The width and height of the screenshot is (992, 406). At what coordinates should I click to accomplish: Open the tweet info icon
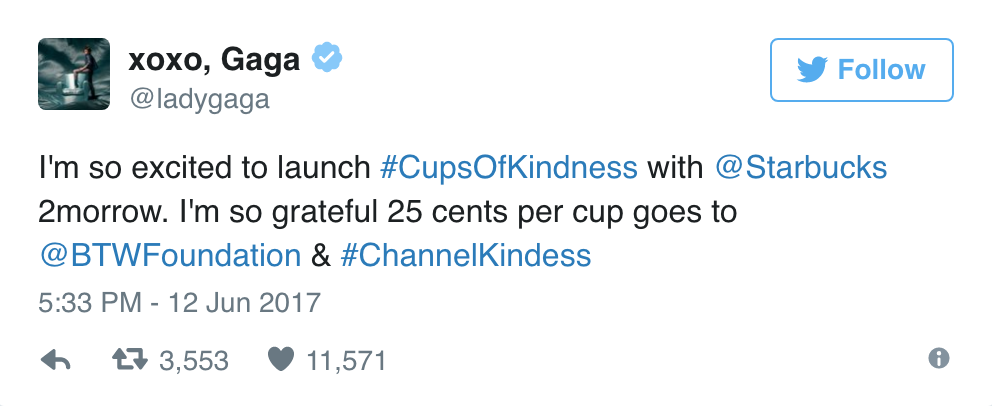[x=938, y=359]
